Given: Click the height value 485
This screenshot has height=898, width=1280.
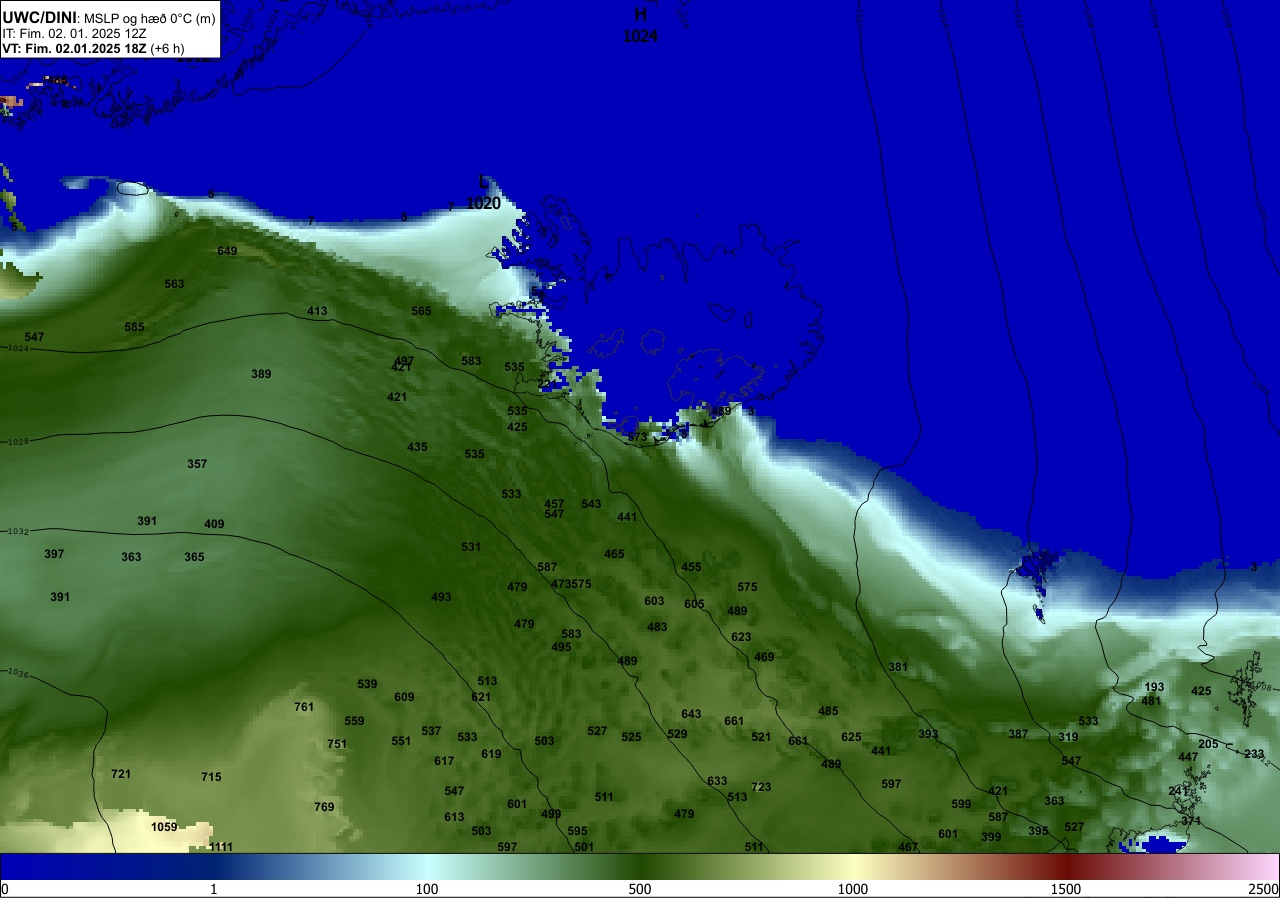Looking at the screenshot, I should [828, 711].
